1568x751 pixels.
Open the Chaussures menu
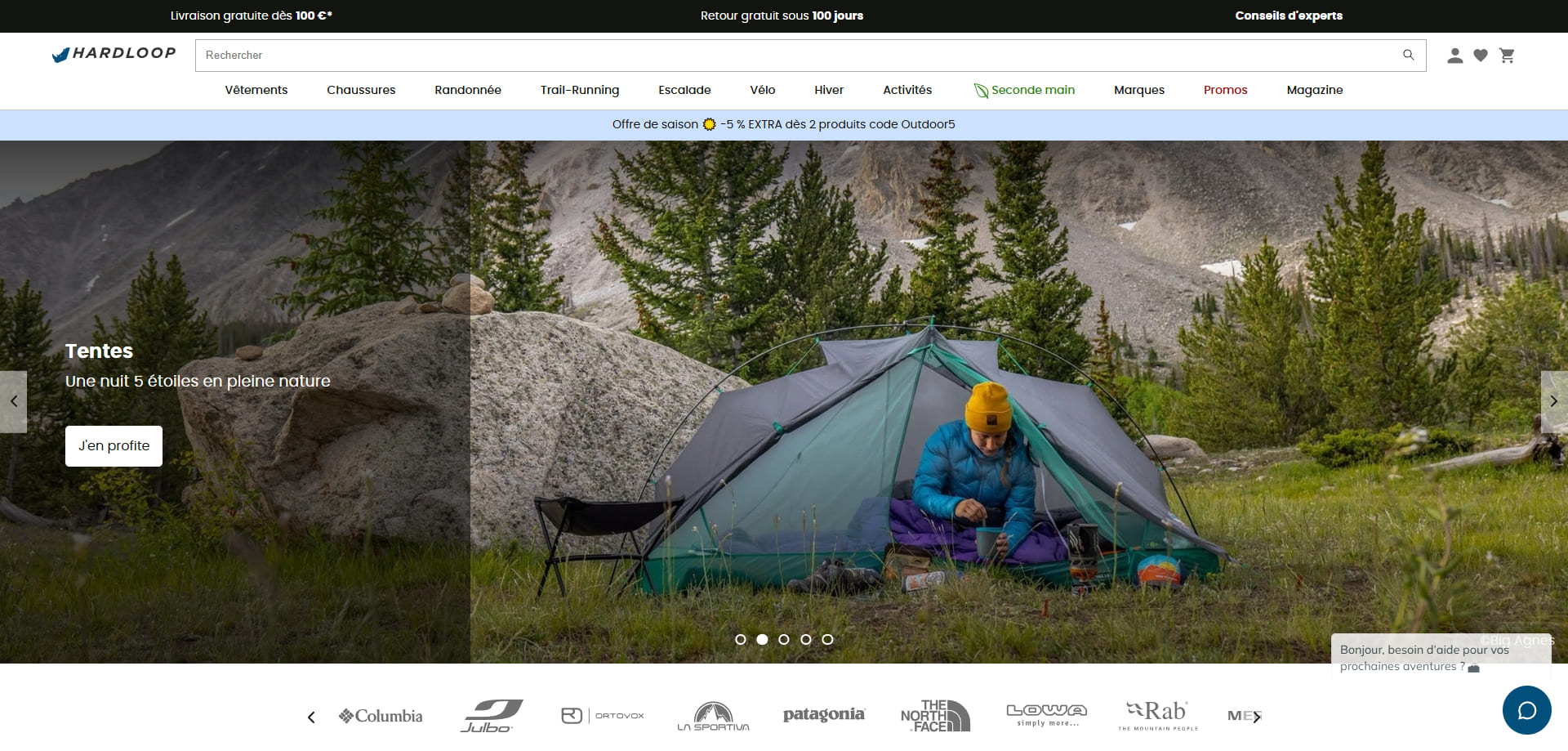coord(361,90)
